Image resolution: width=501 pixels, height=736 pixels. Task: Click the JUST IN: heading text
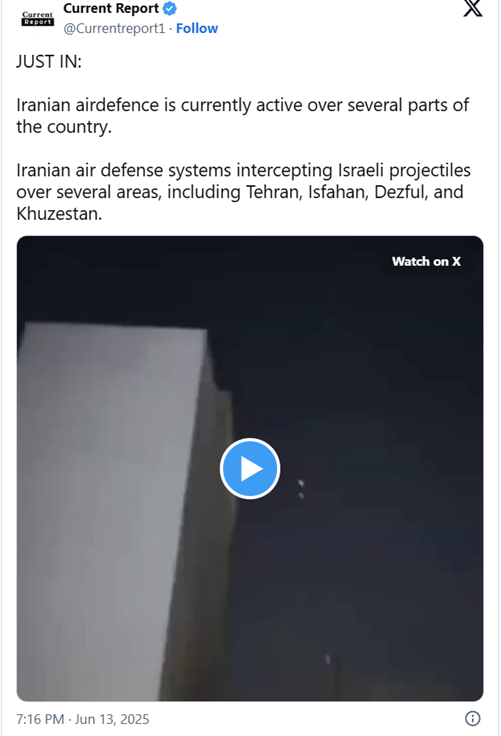click(x=49, y=61)
